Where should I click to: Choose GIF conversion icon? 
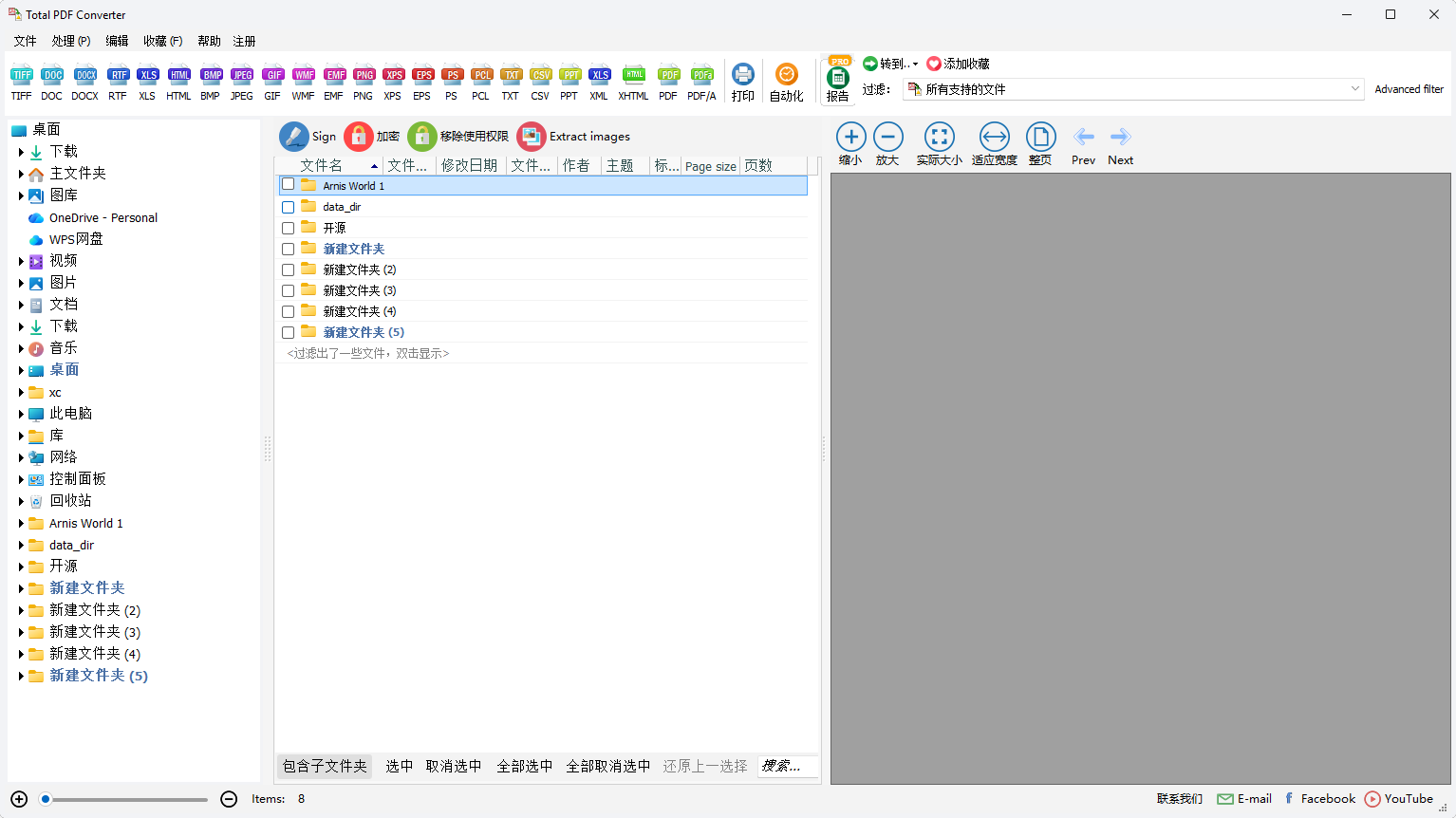[x=273, y=83]
